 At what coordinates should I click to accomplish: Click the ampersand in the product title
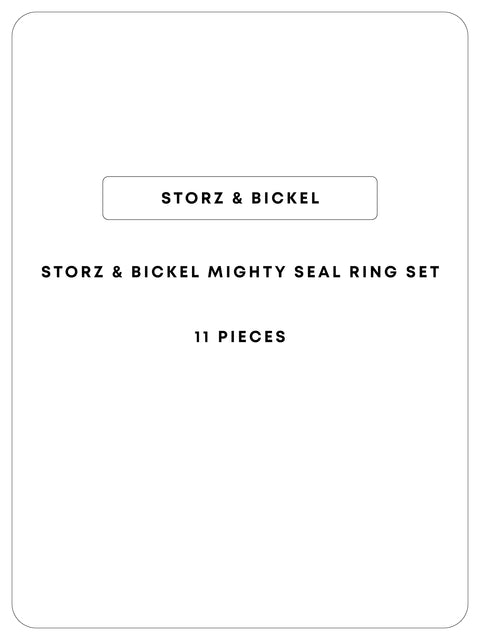(x=118, y=272)
